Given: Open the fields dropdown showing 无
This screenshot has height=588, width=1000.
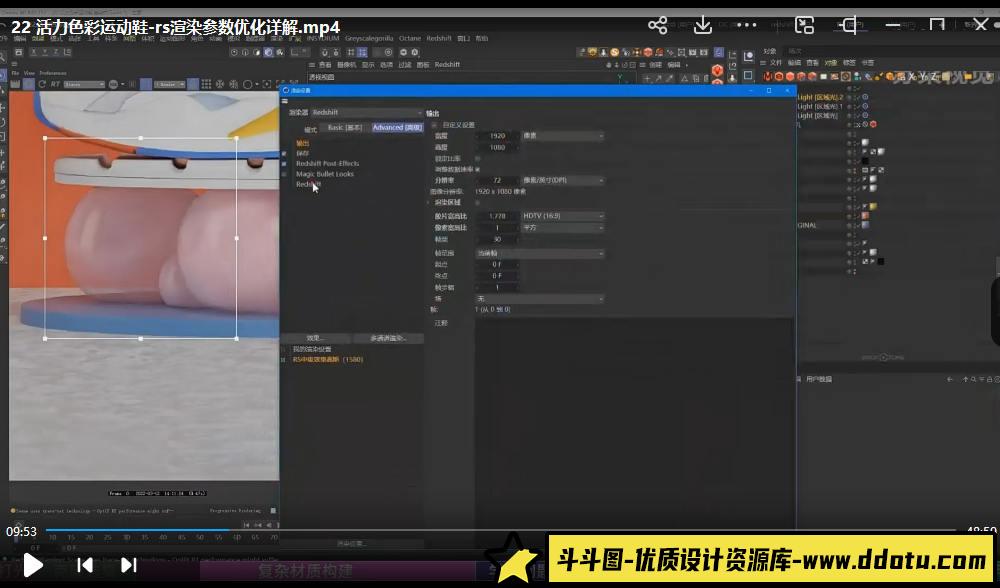Looking at the screenshot, I should point(540,298).
